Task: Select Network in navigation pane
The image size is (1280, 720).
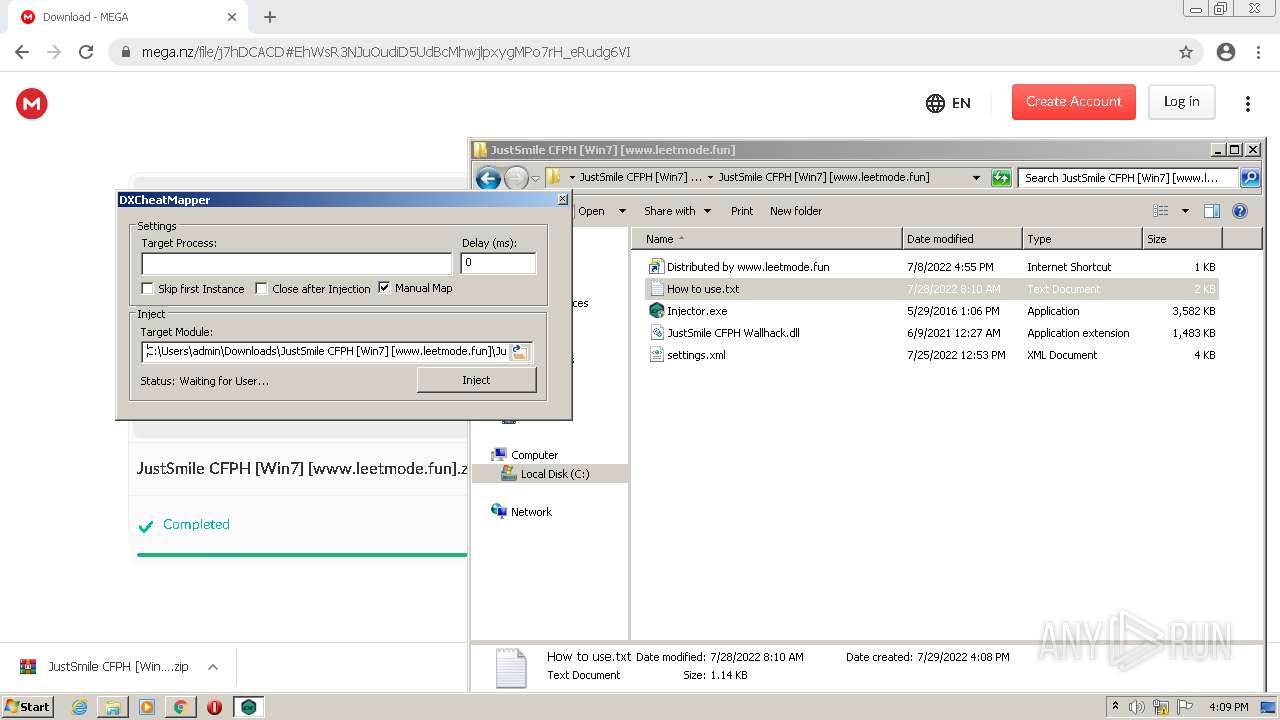Action: (x=531, y=512)
